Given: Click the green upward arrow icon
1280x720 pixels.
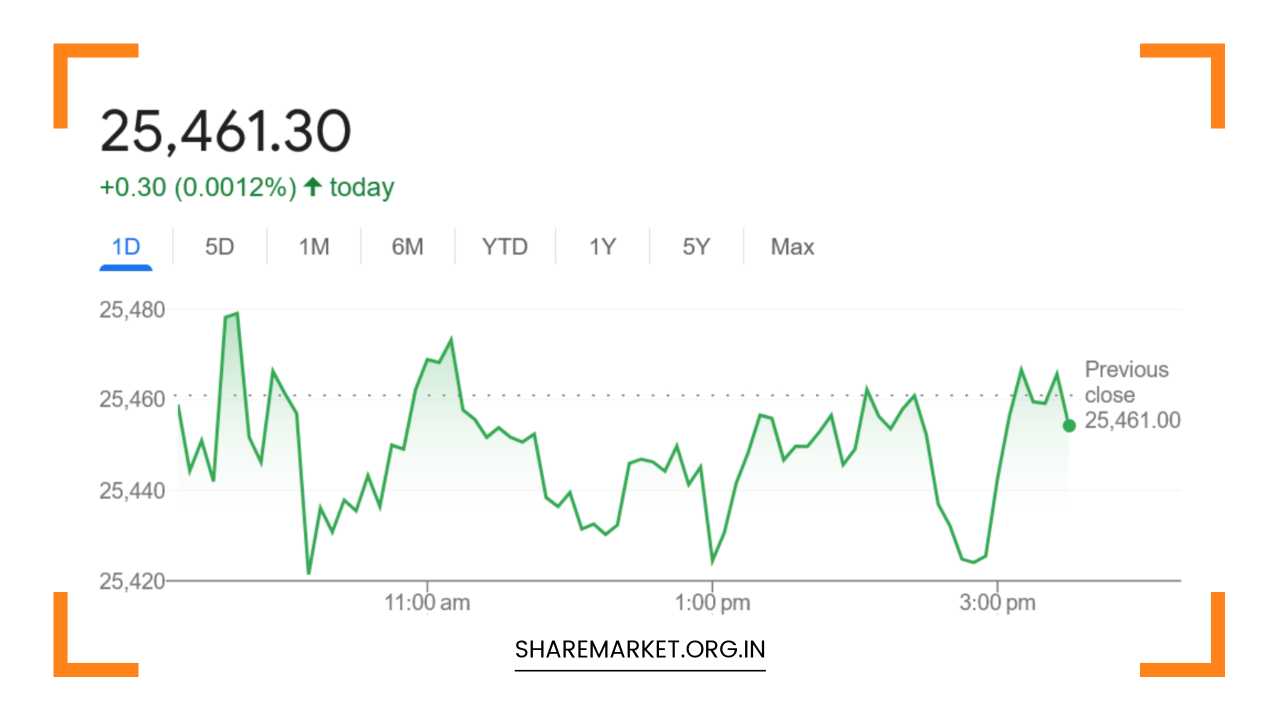Looking at the screenshot, I should click(313, 185).
